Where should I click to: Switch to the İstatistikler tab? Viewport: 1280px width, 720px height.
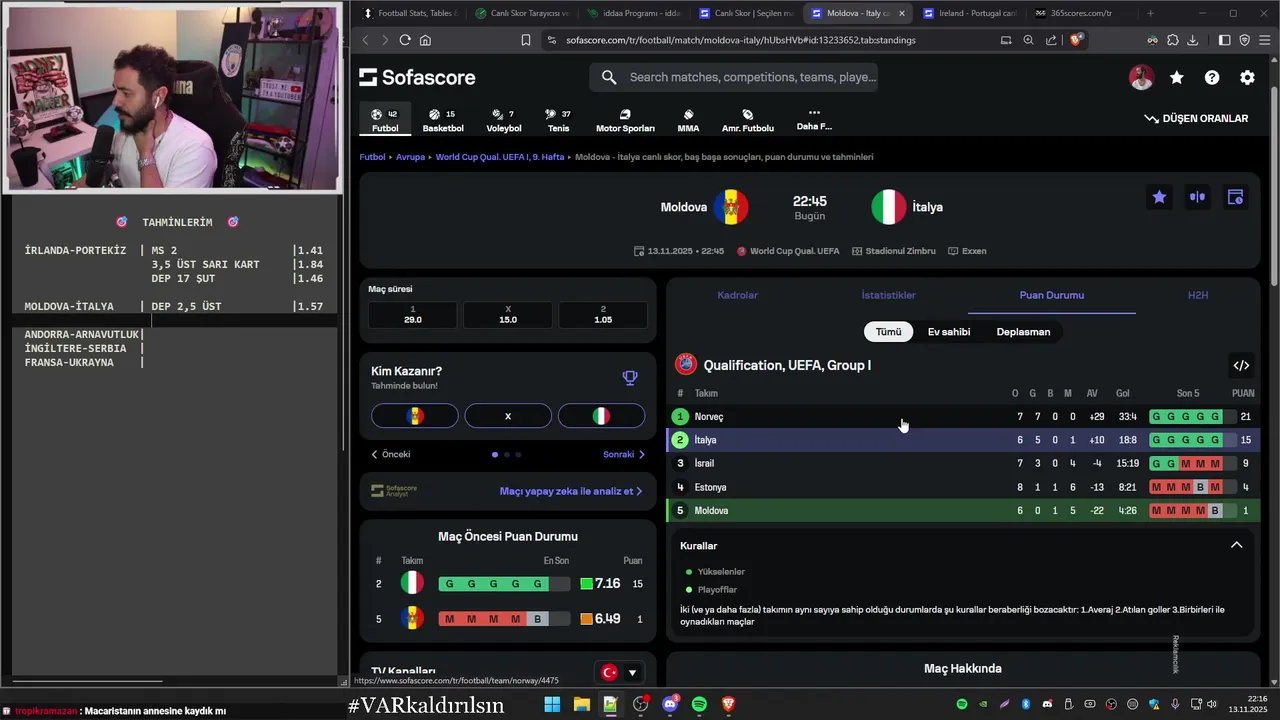[888, 295]
